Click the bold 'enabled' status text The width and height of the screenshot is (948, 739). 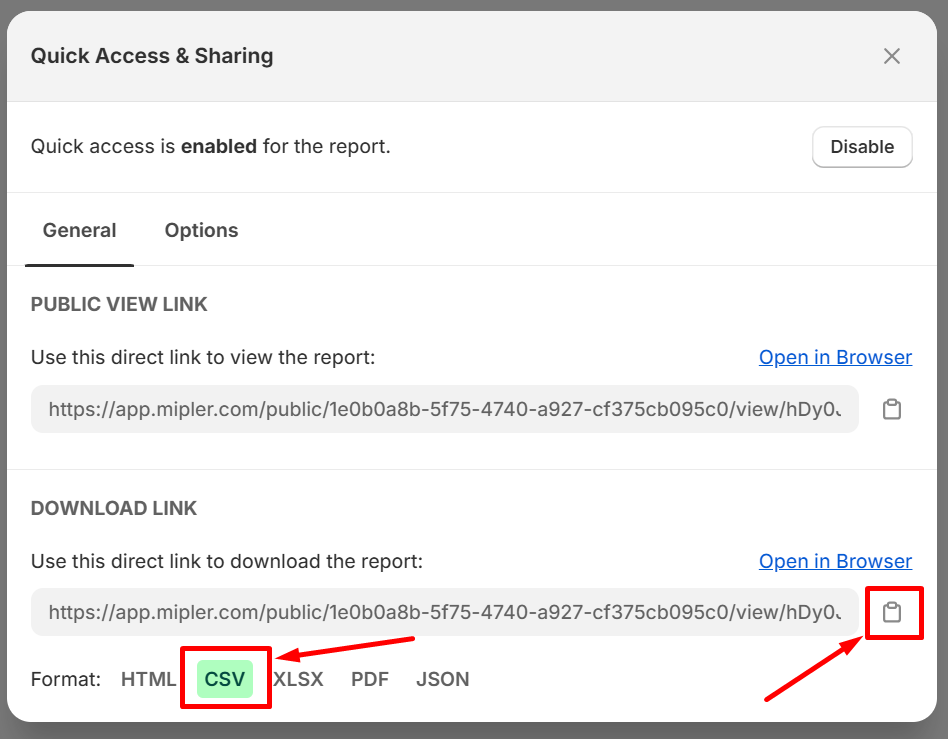click(218, 147)
